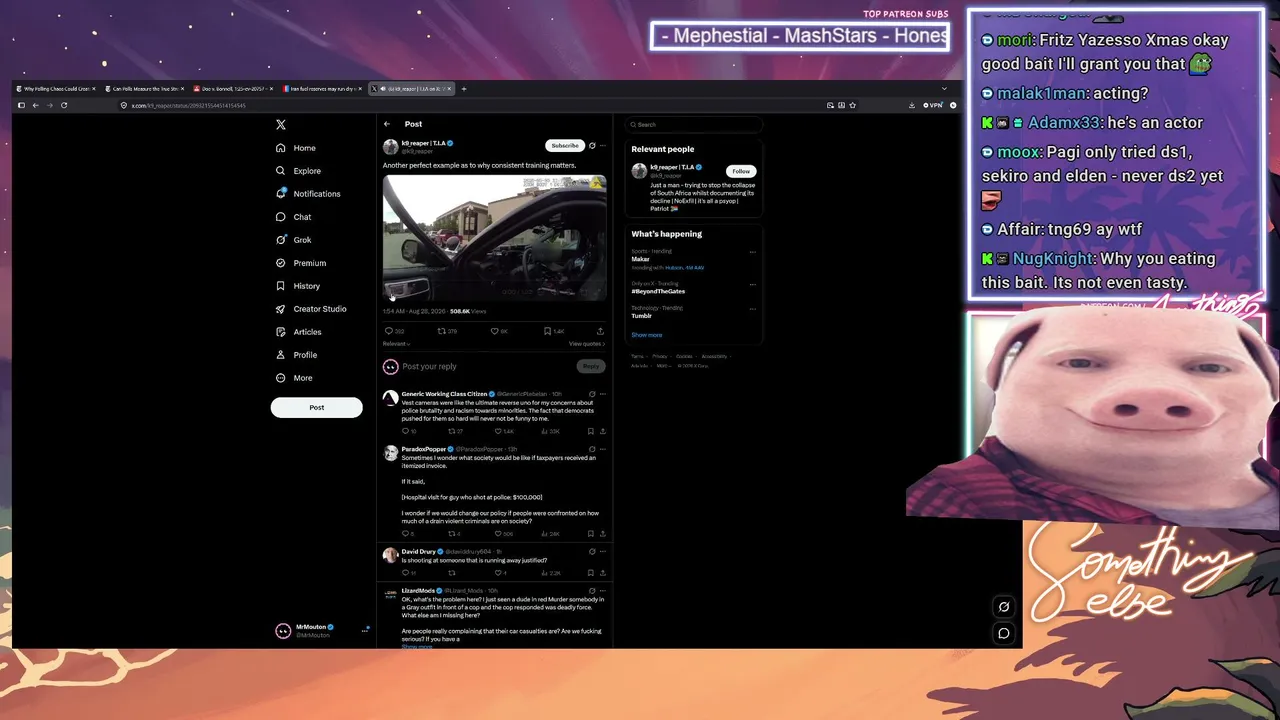Open more options on Generic Working Class Citizen's reply
The width and height of the screenshot is (1280, 720).
603,394
